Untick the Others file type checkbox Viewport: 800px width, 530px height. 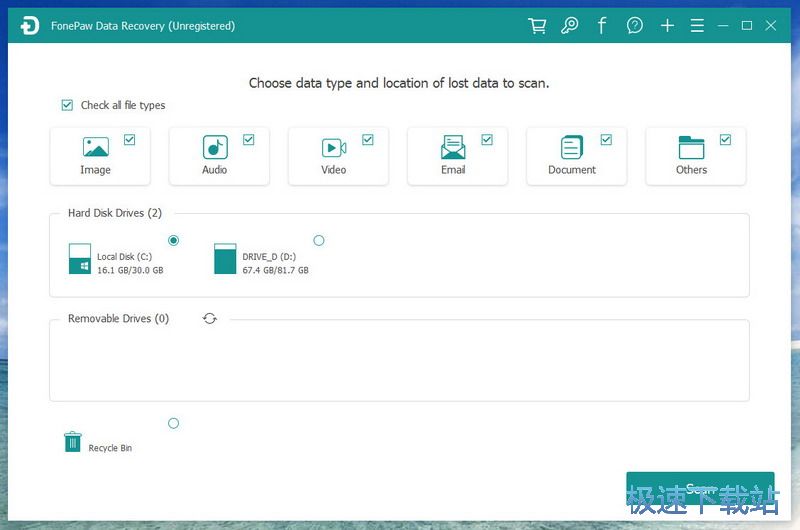[725, 140]
